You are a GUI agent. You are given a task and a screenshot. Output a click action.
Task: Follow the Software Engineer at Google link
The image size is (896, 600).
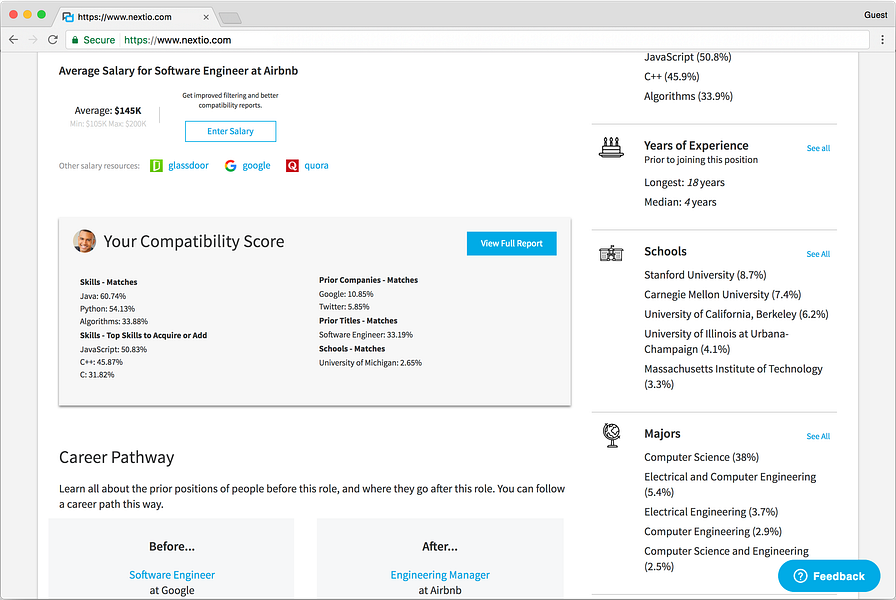coord(172,575)
